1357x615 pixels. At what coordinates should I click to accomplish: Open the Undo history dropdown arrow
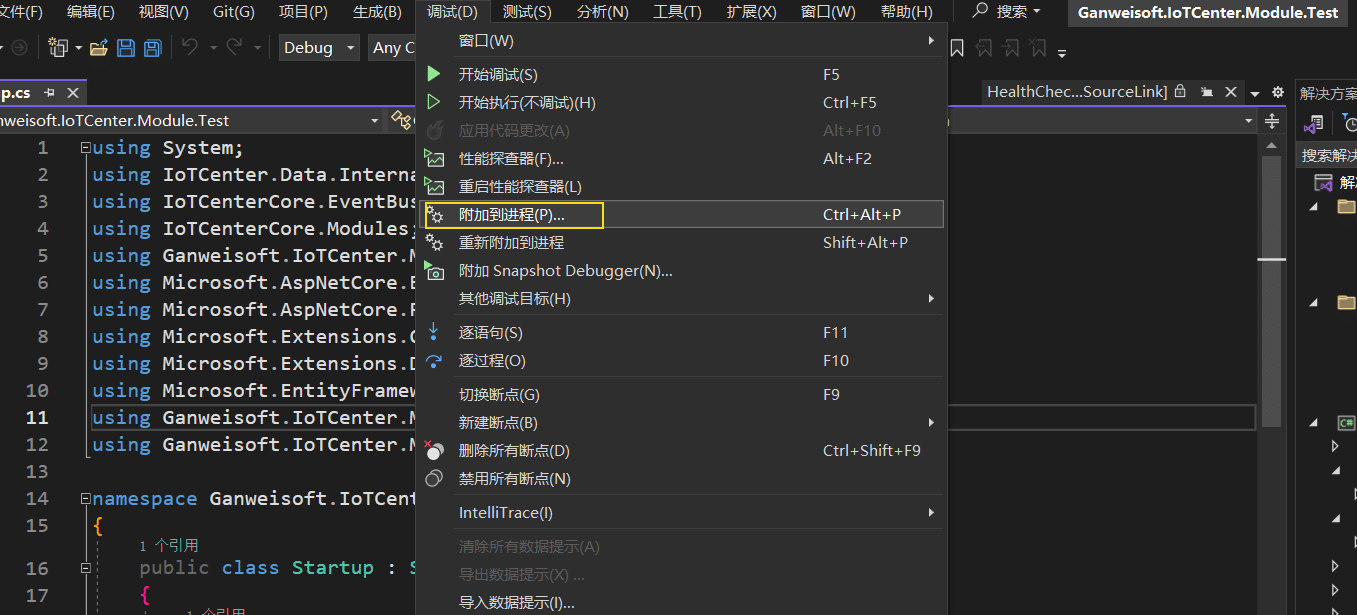point(212,48)
